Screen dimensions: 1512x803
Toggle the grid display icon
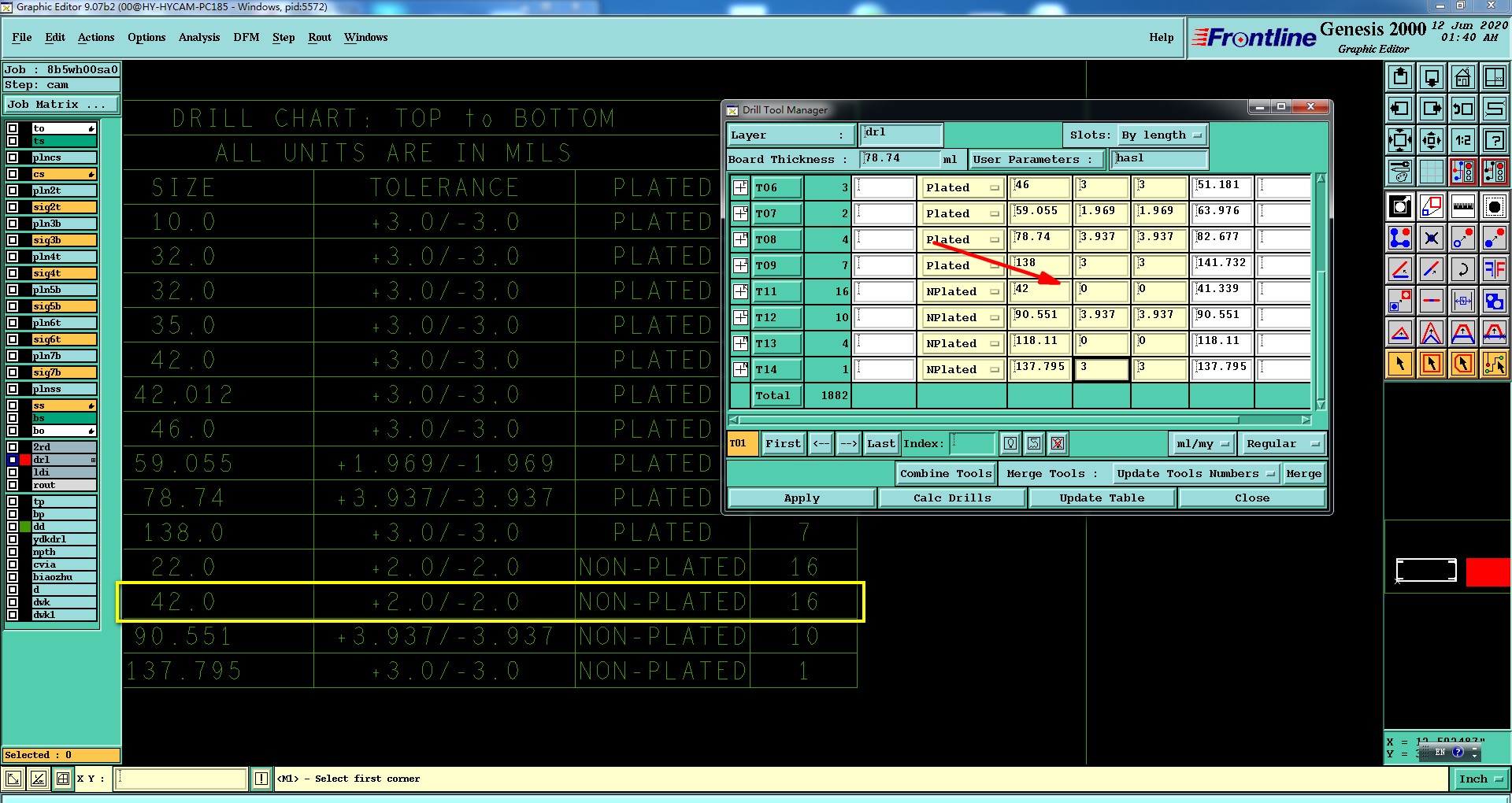pyautogui.click(x=1432, y=171)
